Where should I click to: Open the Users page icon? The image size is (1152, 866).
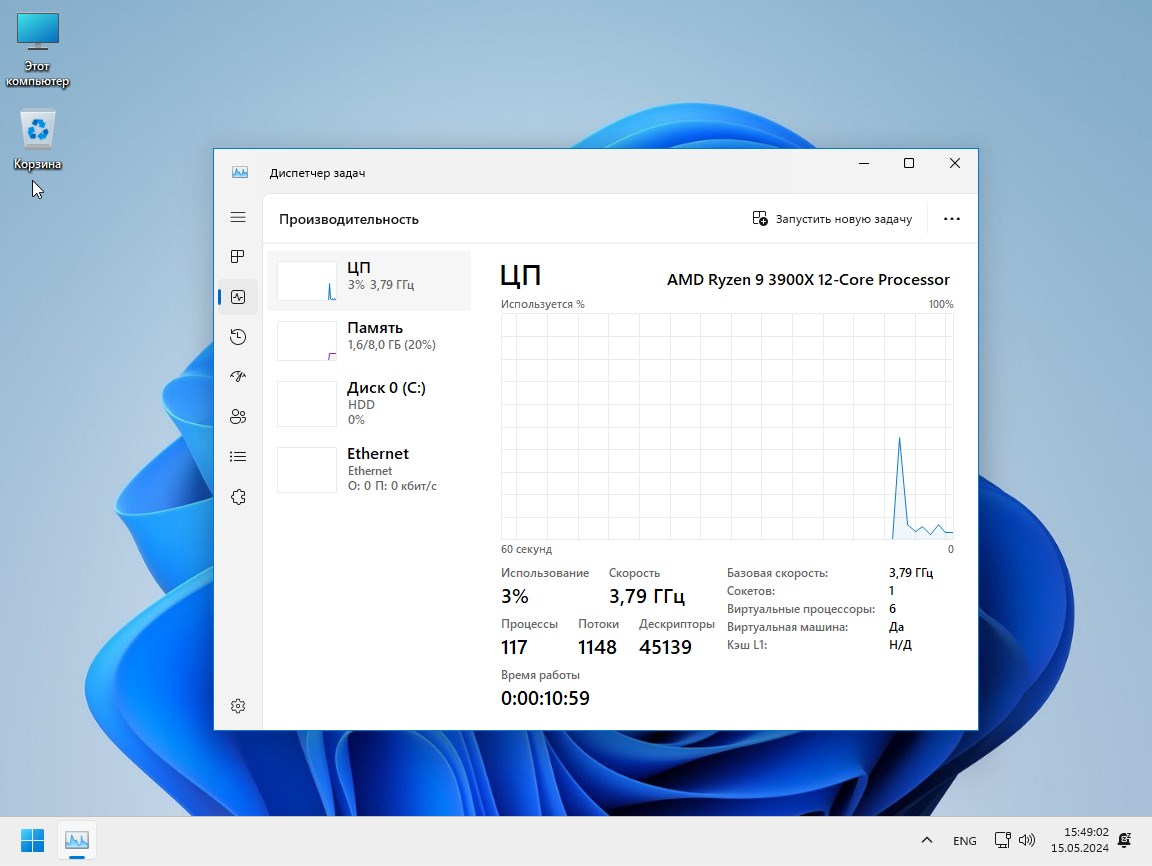238,416
